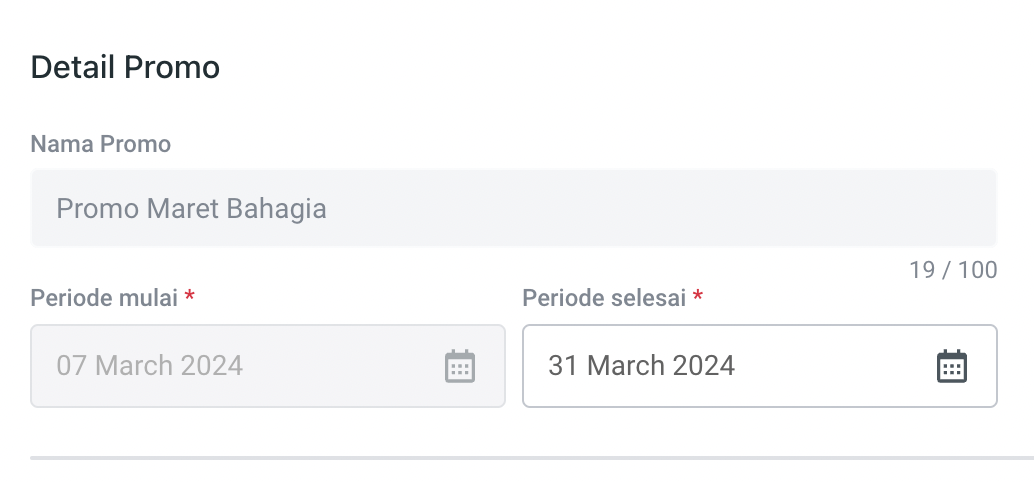
Task: Click the Nama Promo label
Action: pyautogui.click(x=101, y=144)
